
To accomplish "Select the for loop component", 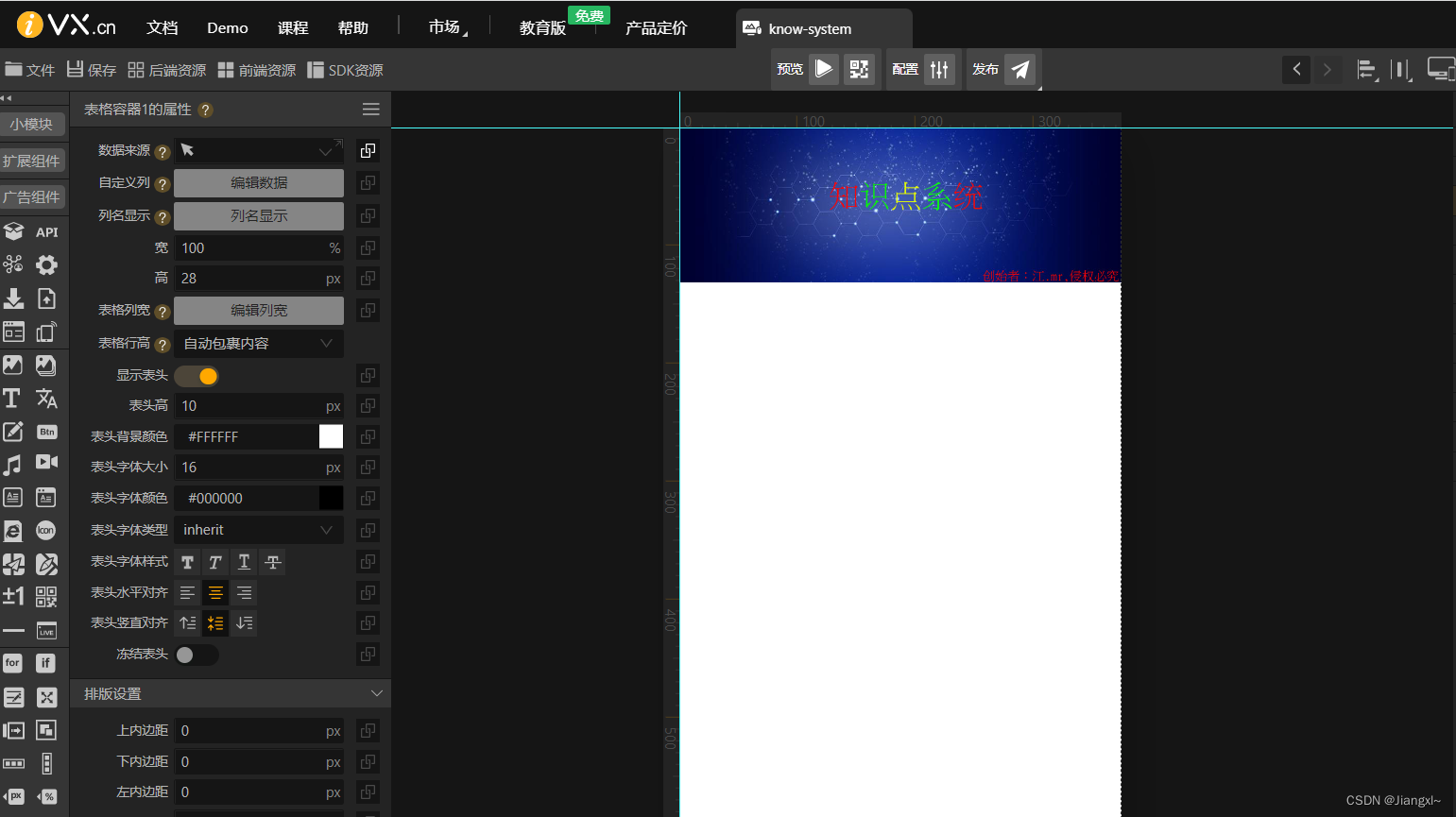I will click(x=12, y=663).
